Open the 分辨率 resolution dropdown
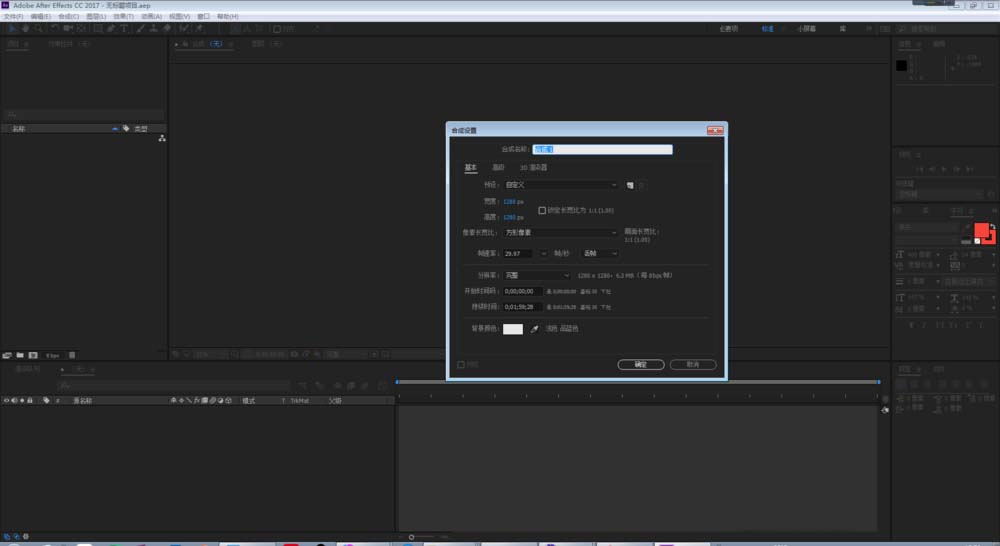This screenshot has width=1000, height=546. pyautogui.click(x=537, y=275)
